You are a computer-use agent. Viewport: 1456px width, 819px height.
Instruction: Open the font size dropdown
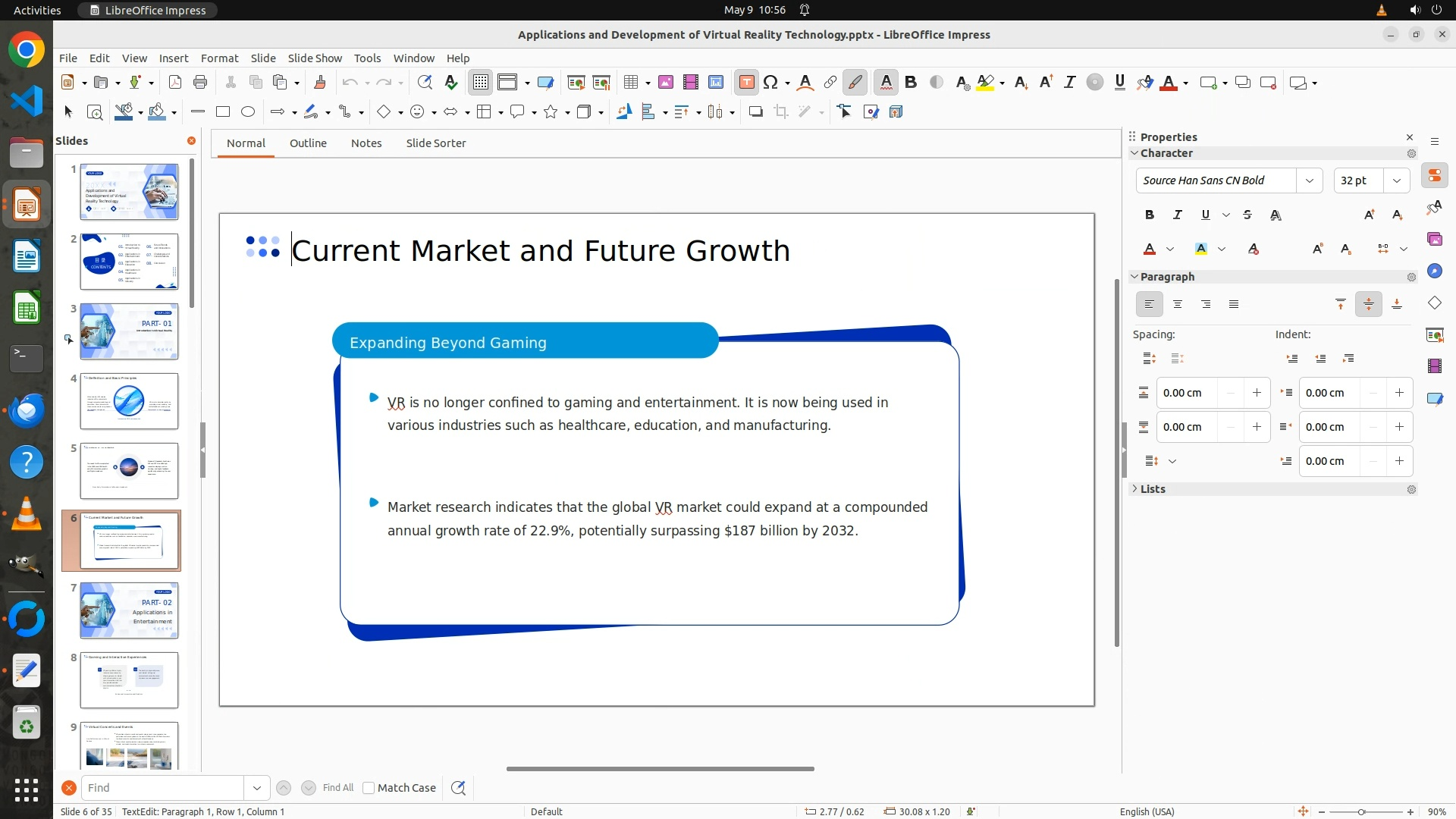coord(1396,180)
